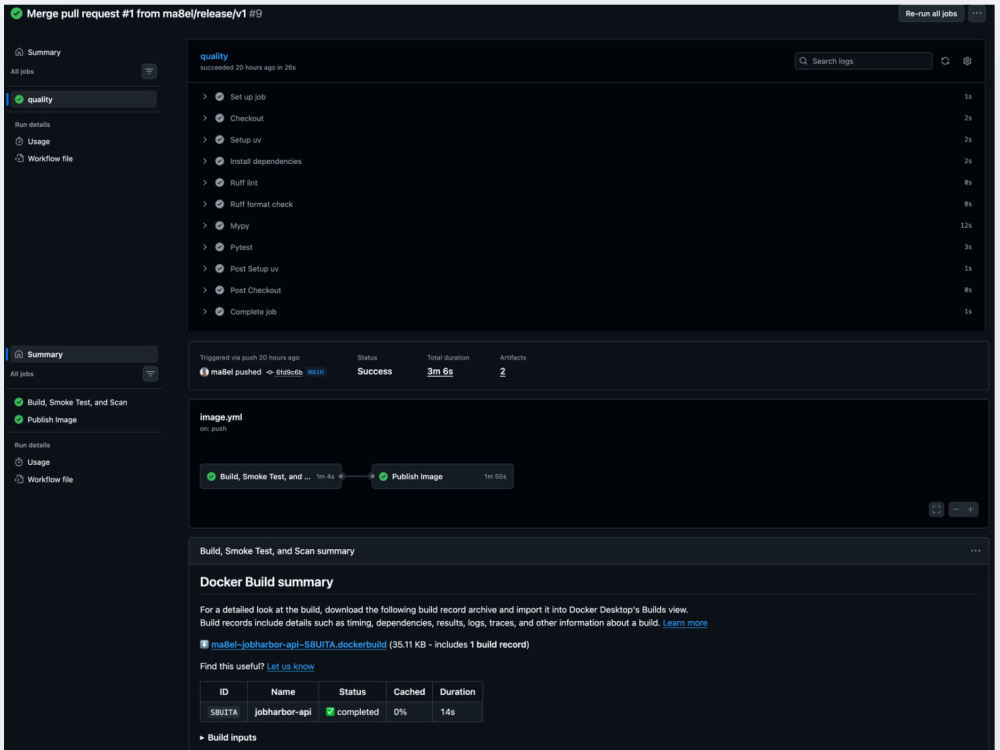
Task: Click the house icon beside upper Summary
Action: coord(19,52)
